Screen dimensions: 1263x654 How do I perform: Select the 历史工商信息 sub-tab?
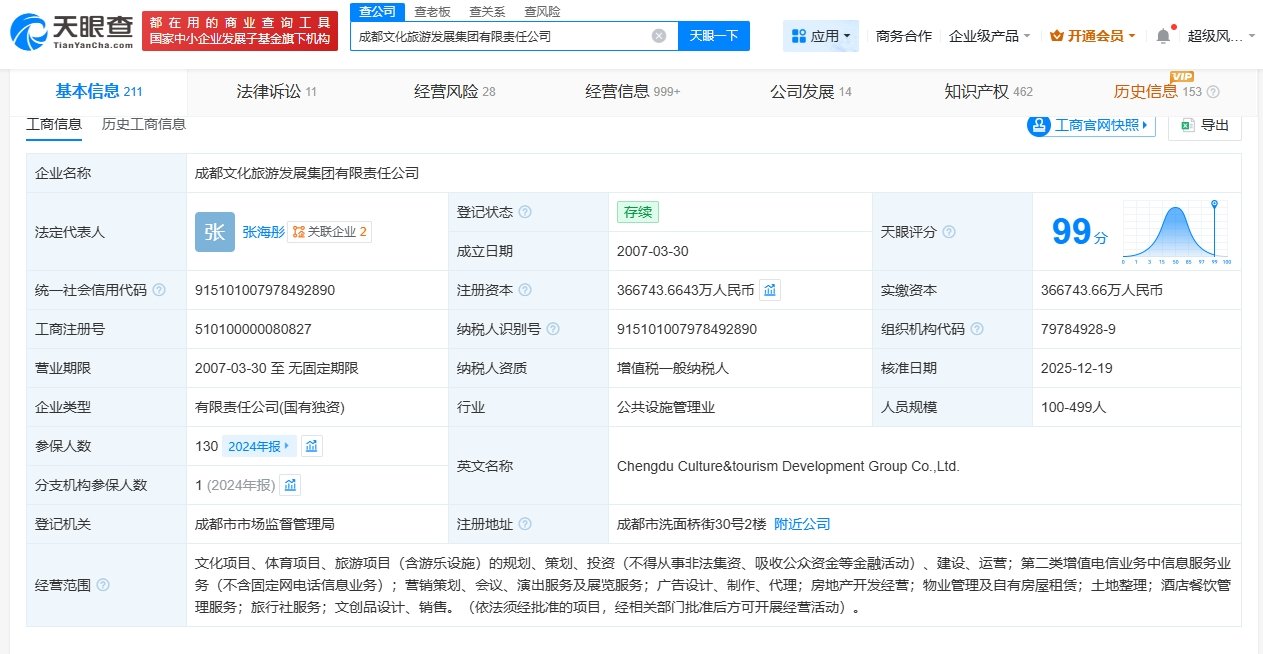coord(144,125)
